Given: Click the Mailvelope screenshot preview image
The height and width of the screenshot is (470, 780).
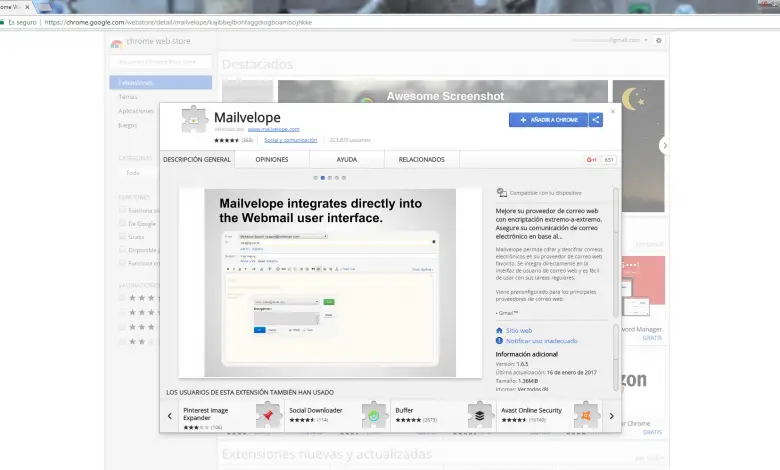Looking at the screenshot, I should pos(330,282).
